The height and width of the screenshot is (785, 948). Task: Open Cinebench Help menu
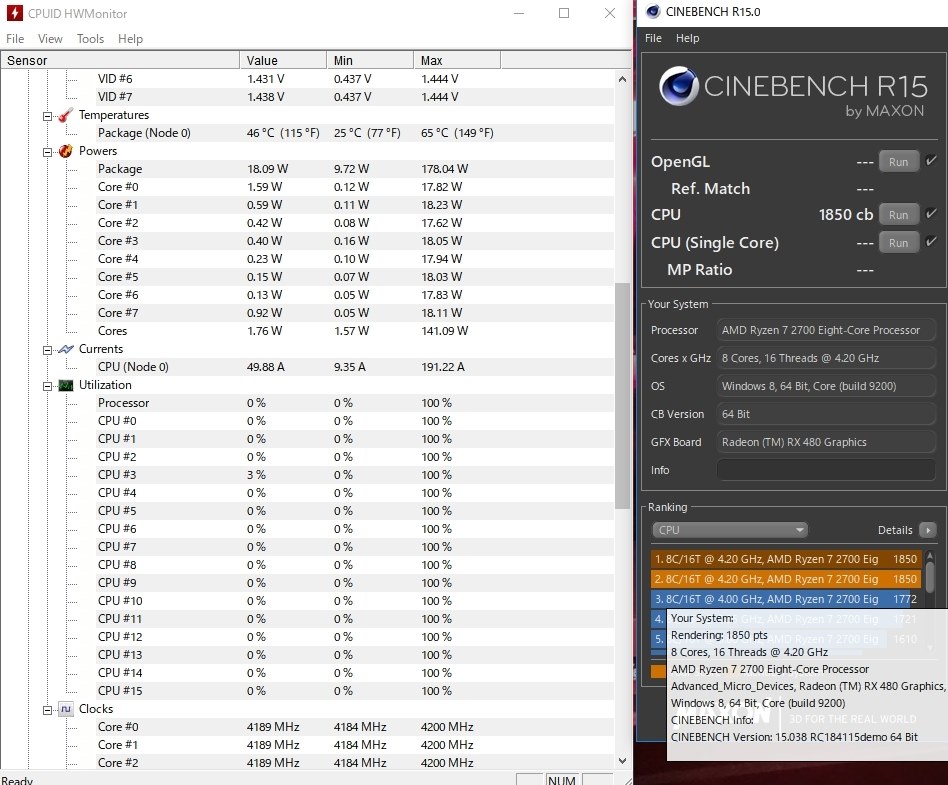687,38
